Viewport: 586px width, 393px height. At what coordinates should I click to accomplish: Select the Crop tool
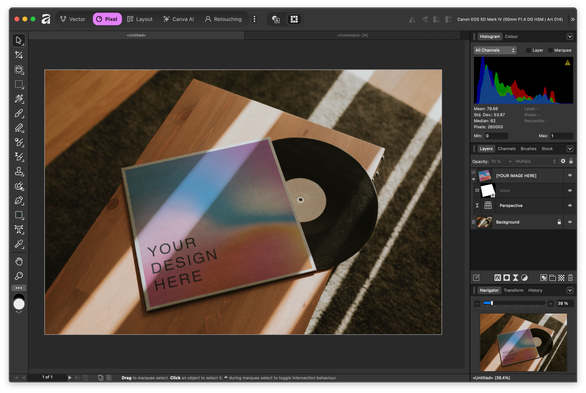pyautogui.click(x=19, y=55)
